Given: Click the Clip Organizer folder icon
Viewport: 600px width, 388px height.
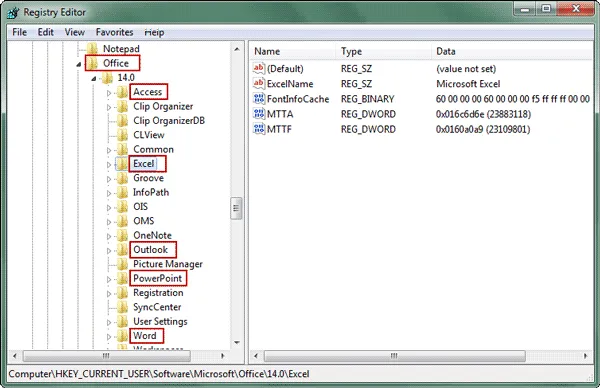Looking at the screenshot, I should tap(122, 106).
